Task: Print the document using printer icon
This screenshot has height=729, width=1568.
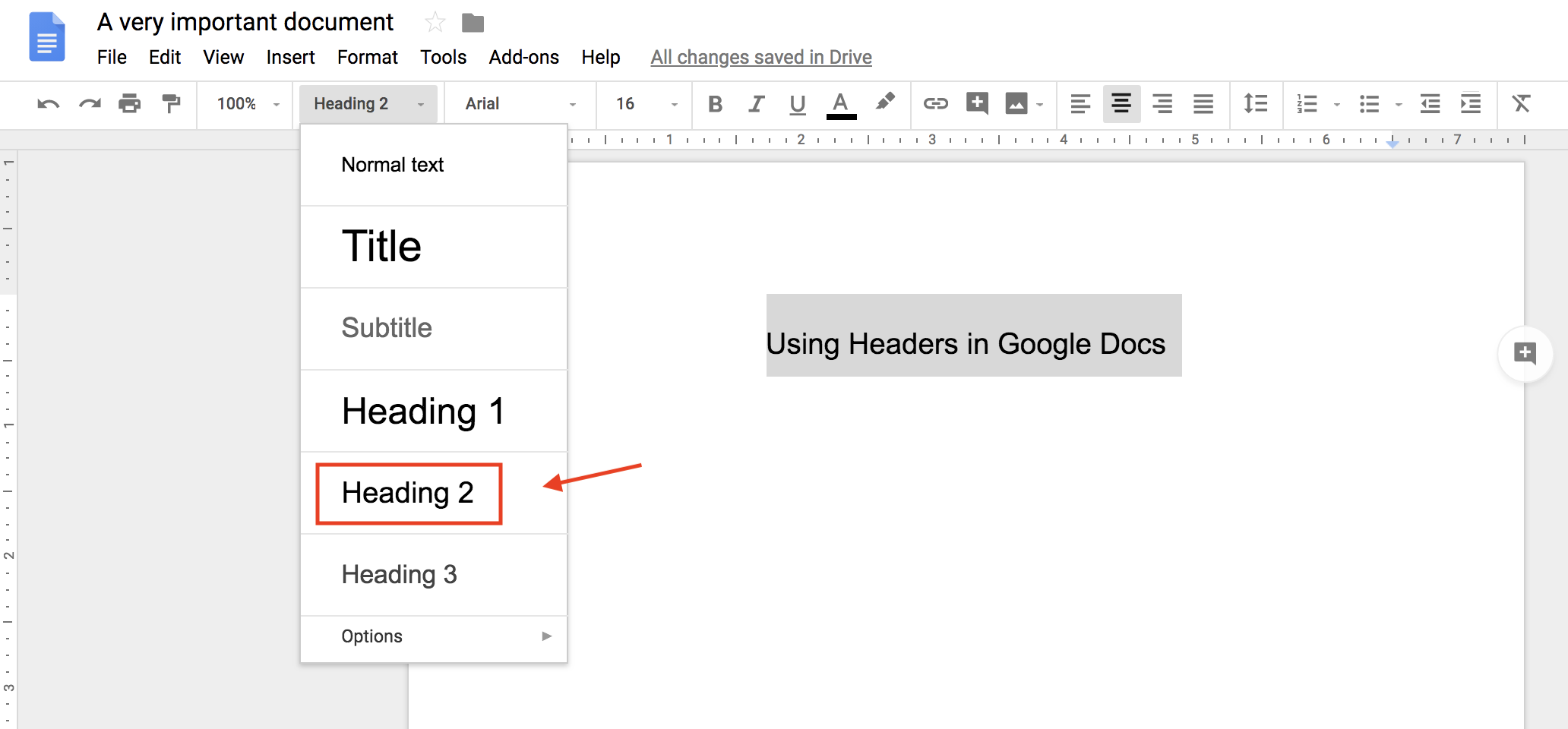Action: point(130,103)
